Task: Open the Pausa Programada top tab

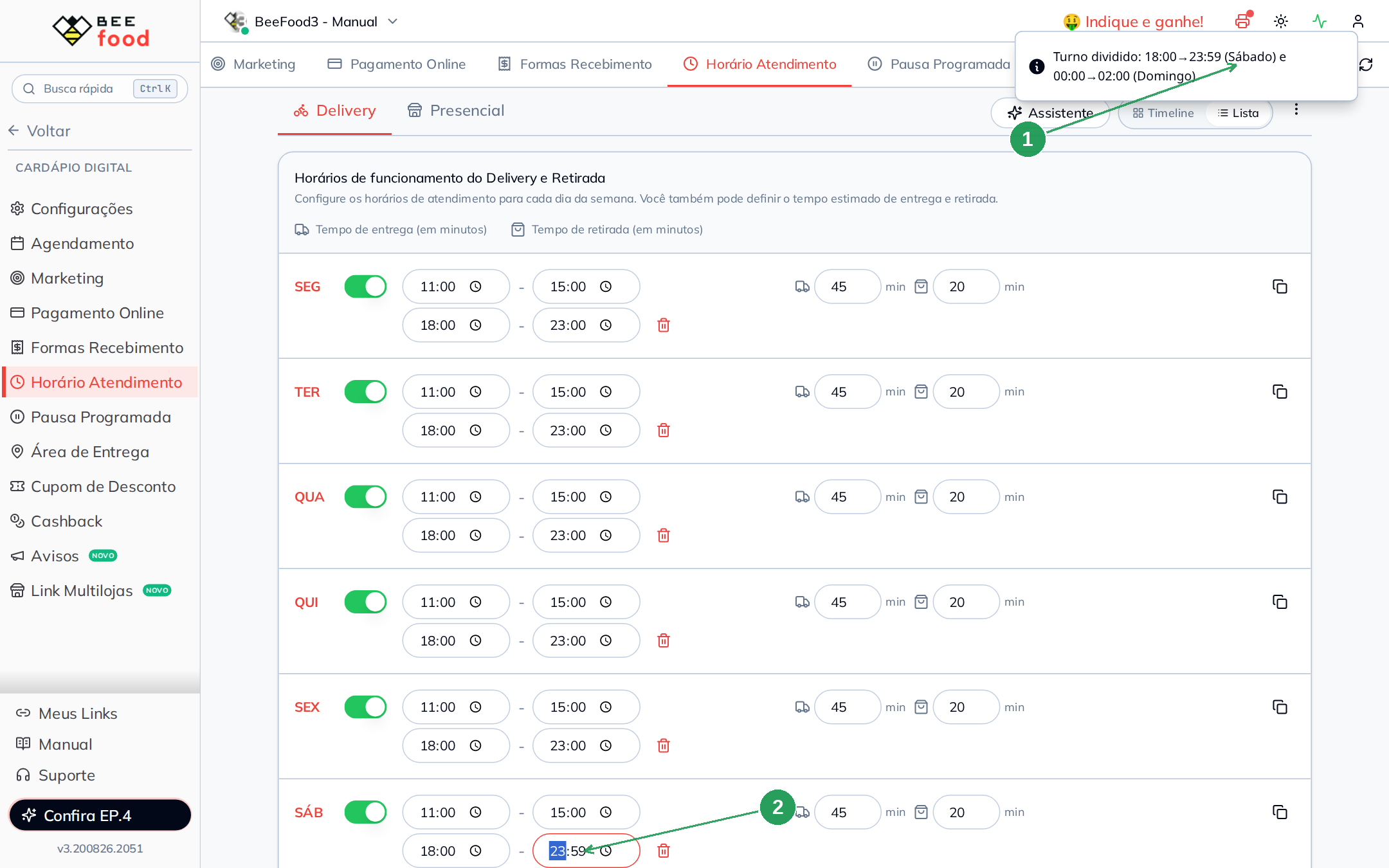Action: pos(939,64)
